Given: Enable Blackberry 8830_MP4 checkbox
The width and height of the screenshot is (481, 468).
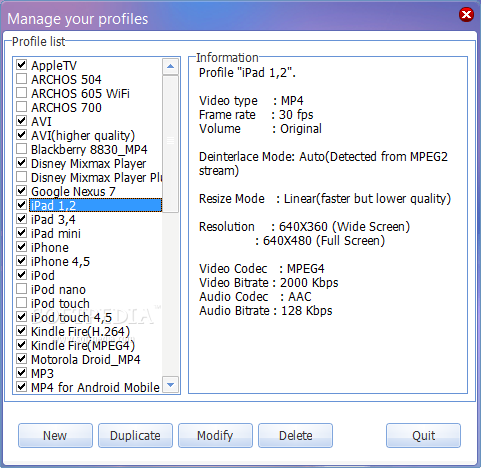Looking at the screenshot, I should pyautogui.click(x=22, y=148).
